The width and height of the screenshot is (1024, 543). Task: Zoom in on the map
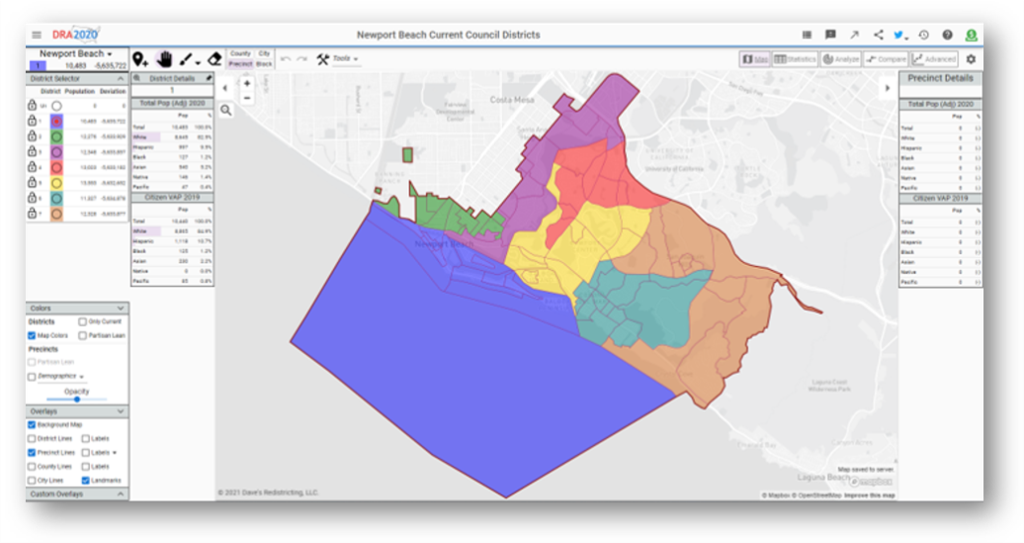tap(247, 84)
